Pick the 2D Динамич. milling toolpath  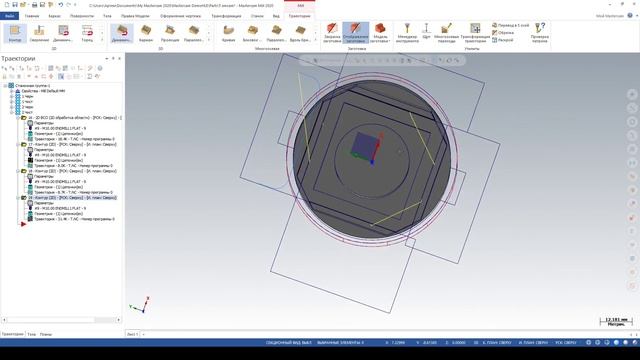(63, 33)
